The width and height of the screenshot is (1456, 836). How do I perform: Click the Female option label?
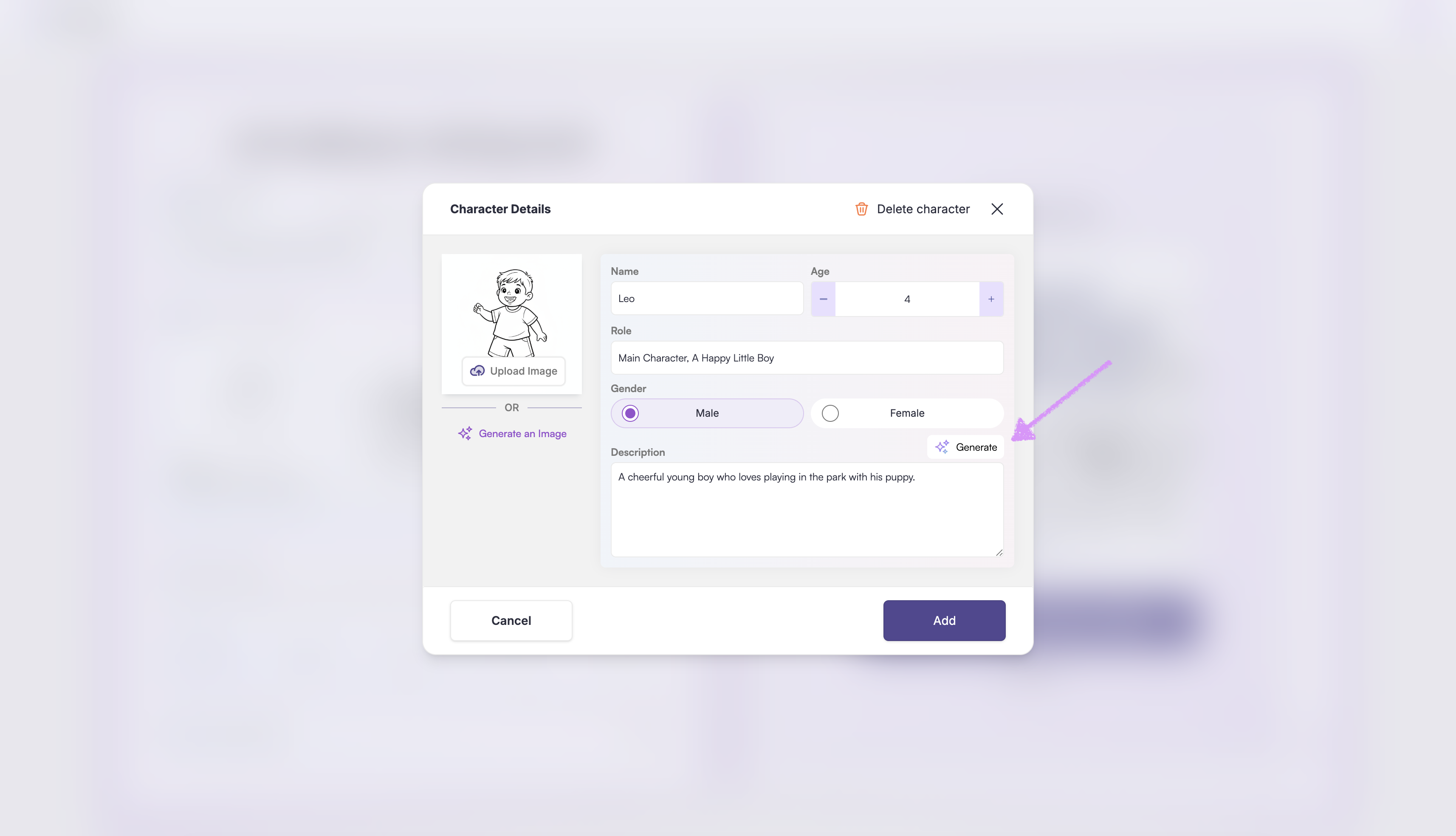[x=907, y=413]
